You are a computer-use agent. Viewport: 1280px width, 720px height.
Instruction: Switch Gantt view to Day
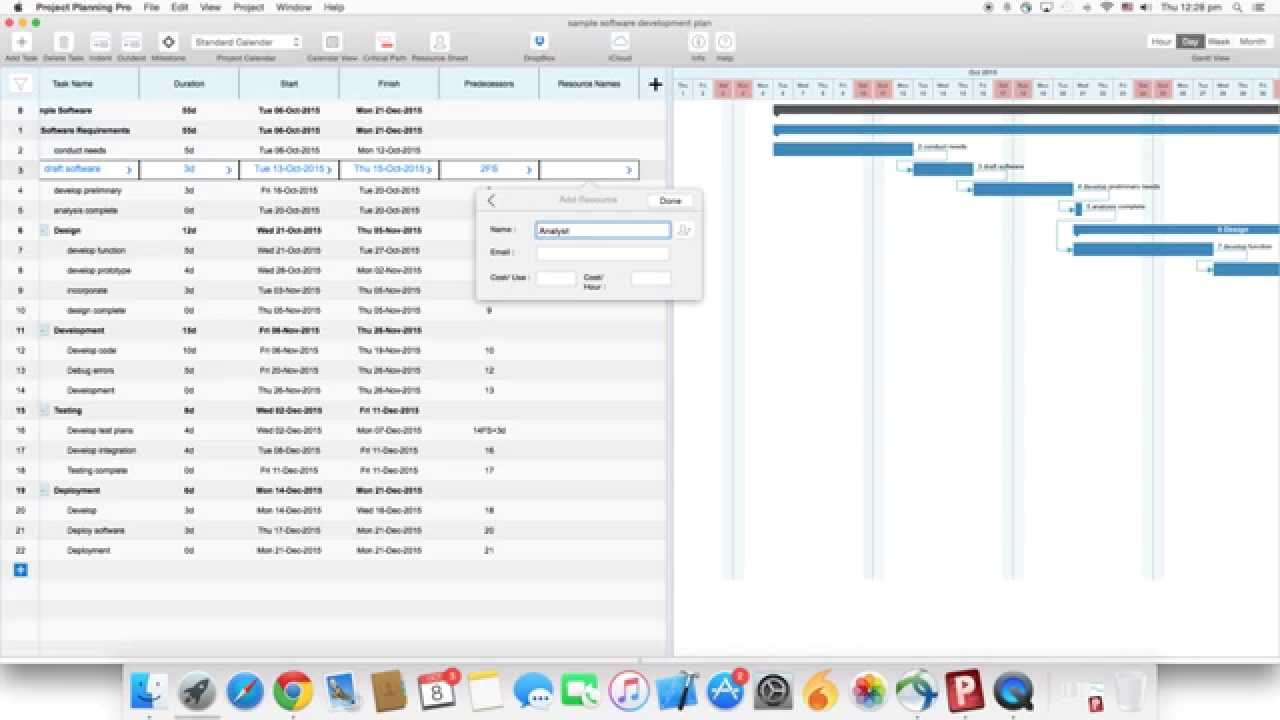pos(1190,42)
